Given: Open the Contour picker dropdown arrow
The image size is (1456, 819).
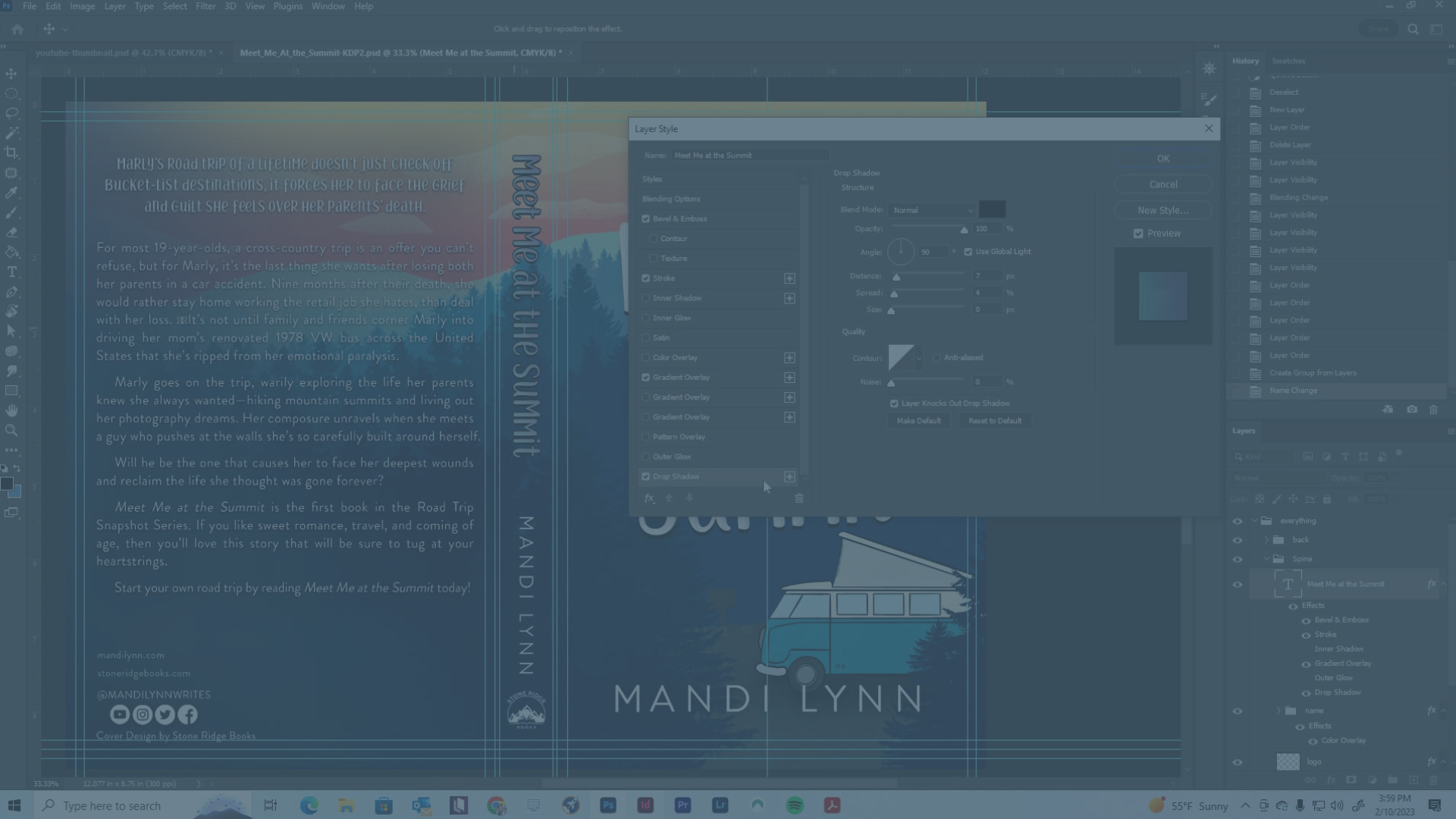Looking at the screenshot, I should coord(919,358).
